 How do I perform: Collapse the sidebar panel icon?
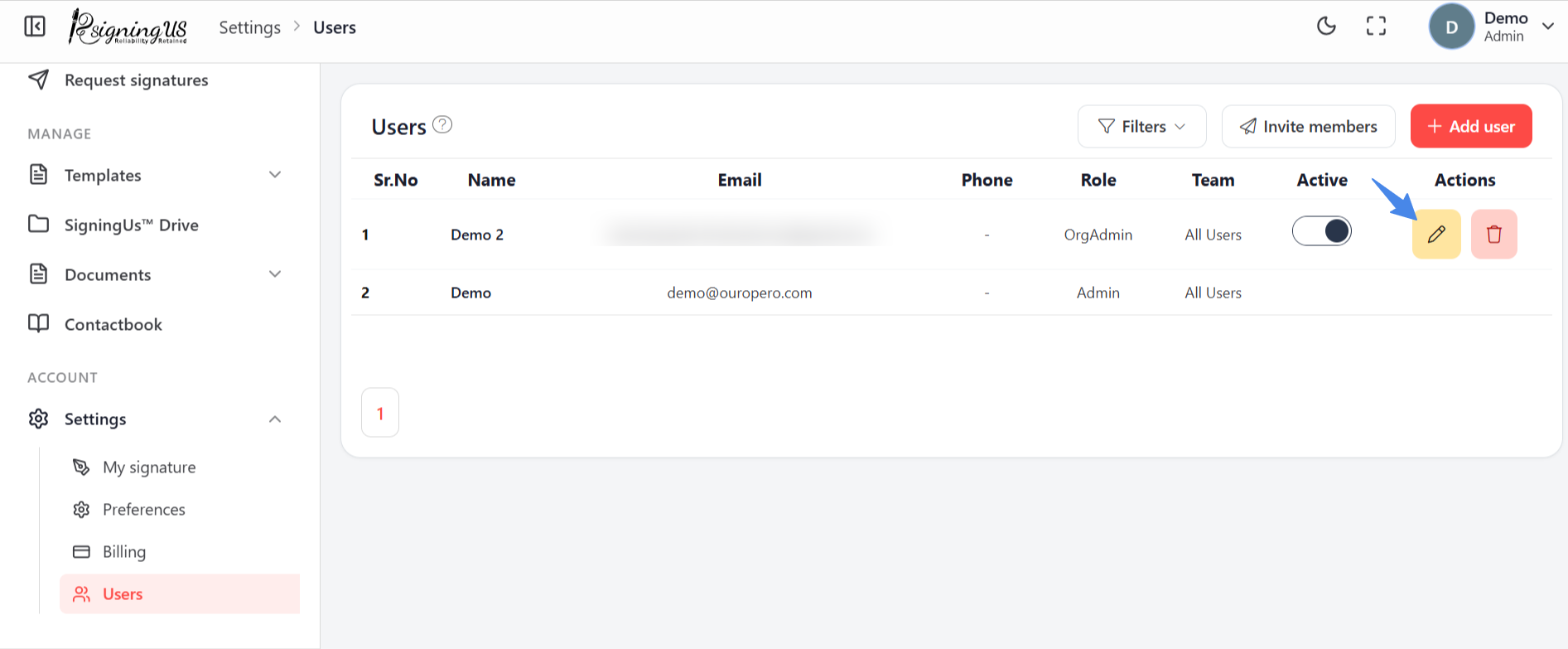click(35, 27)
